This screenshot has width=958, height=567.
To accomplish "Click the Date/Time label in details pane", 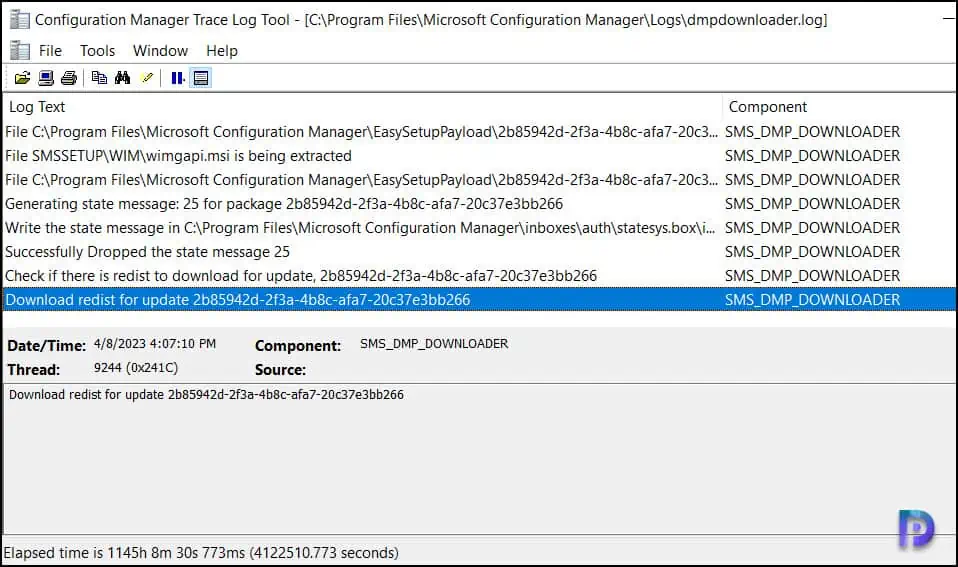I will click(x=46, y=346).
